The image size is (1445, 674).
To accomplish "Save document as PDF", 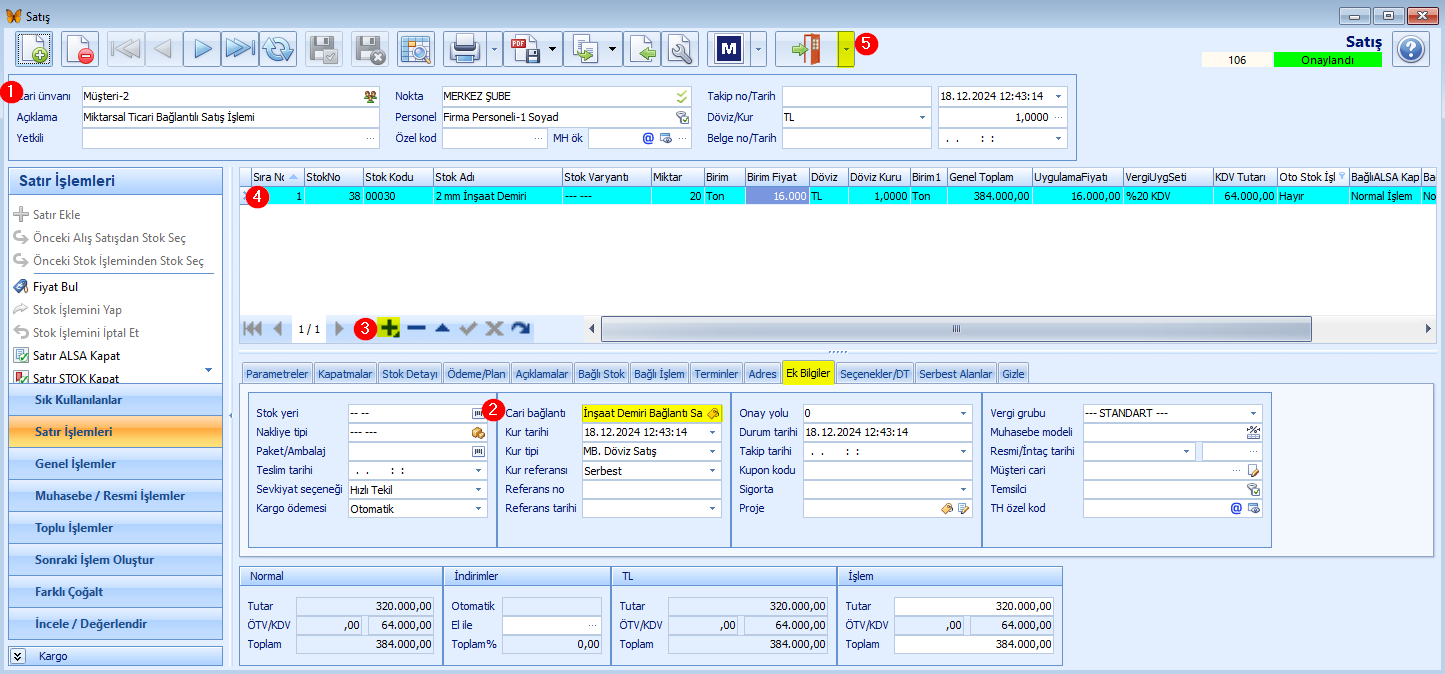I will click(525, 48).
